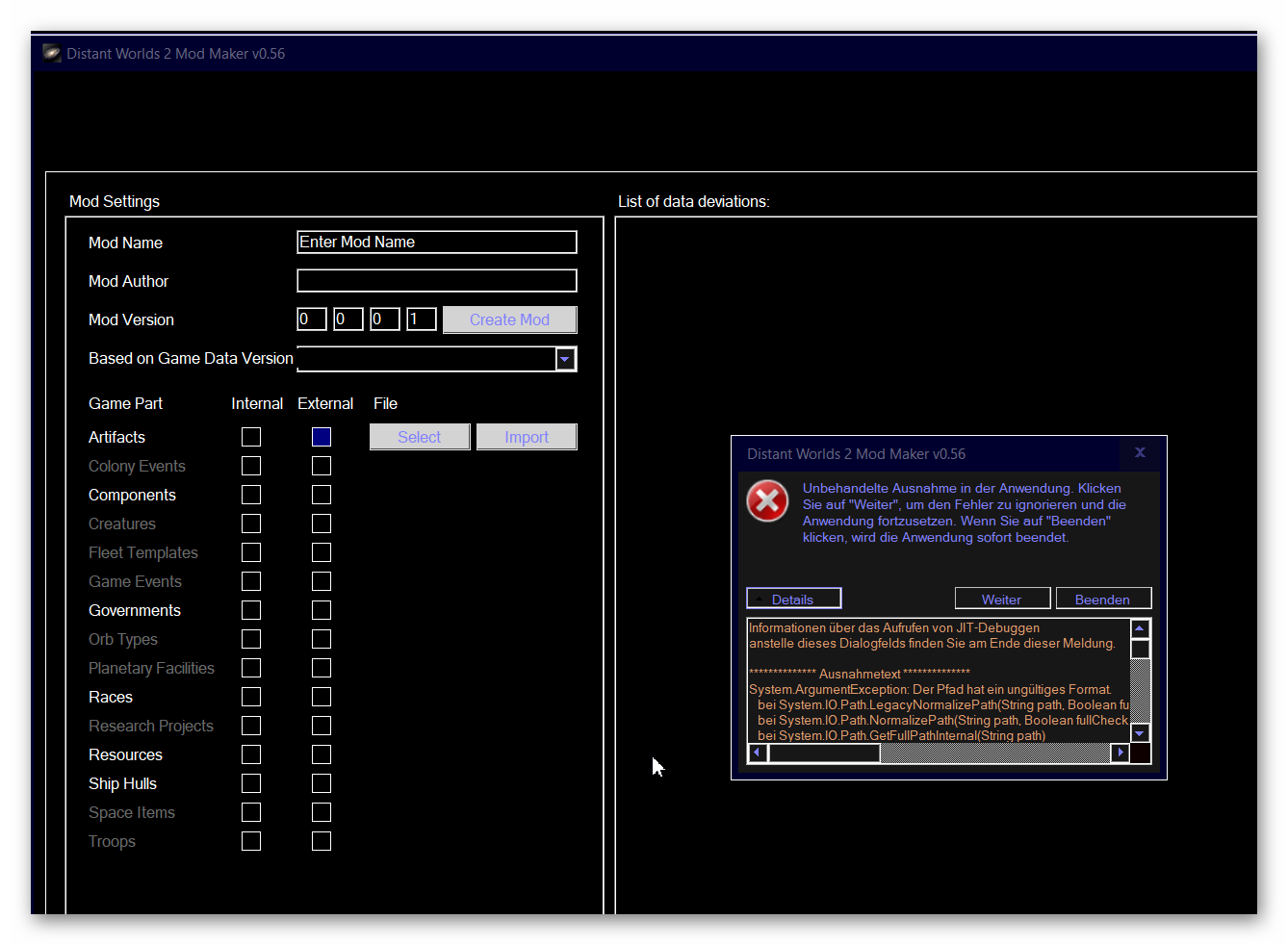Image resolution: width=1288 pixels, height=945 pixels.
Task: Toggle the Races External checkbox
Action: coord(322,697)
